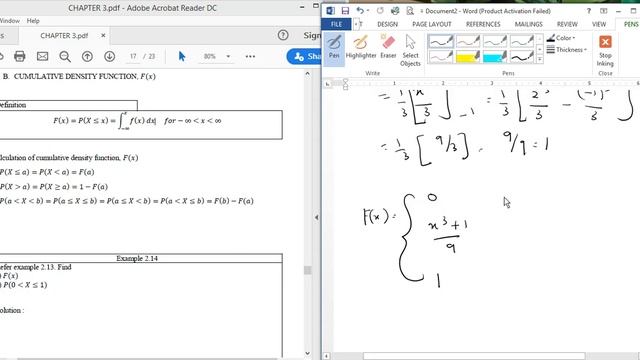Choose the first pen in bottom gallery row
The width and height of the screenshot is (640, 360).
(441, 56)
